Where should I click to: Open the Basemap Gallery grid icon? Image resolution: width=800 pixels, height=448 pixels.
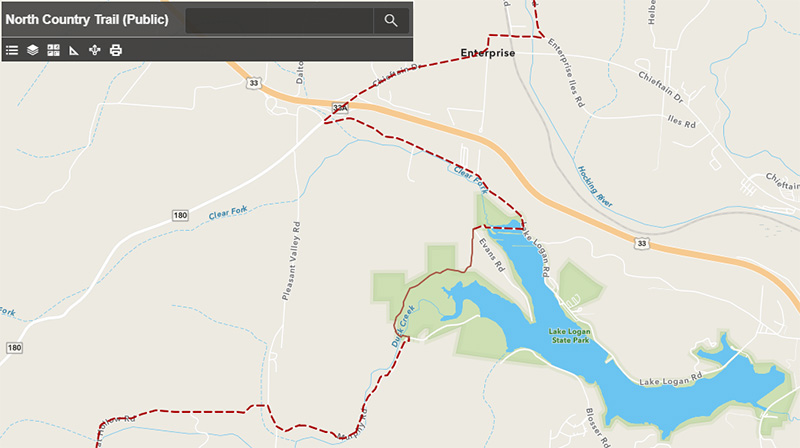pos(54,50)
